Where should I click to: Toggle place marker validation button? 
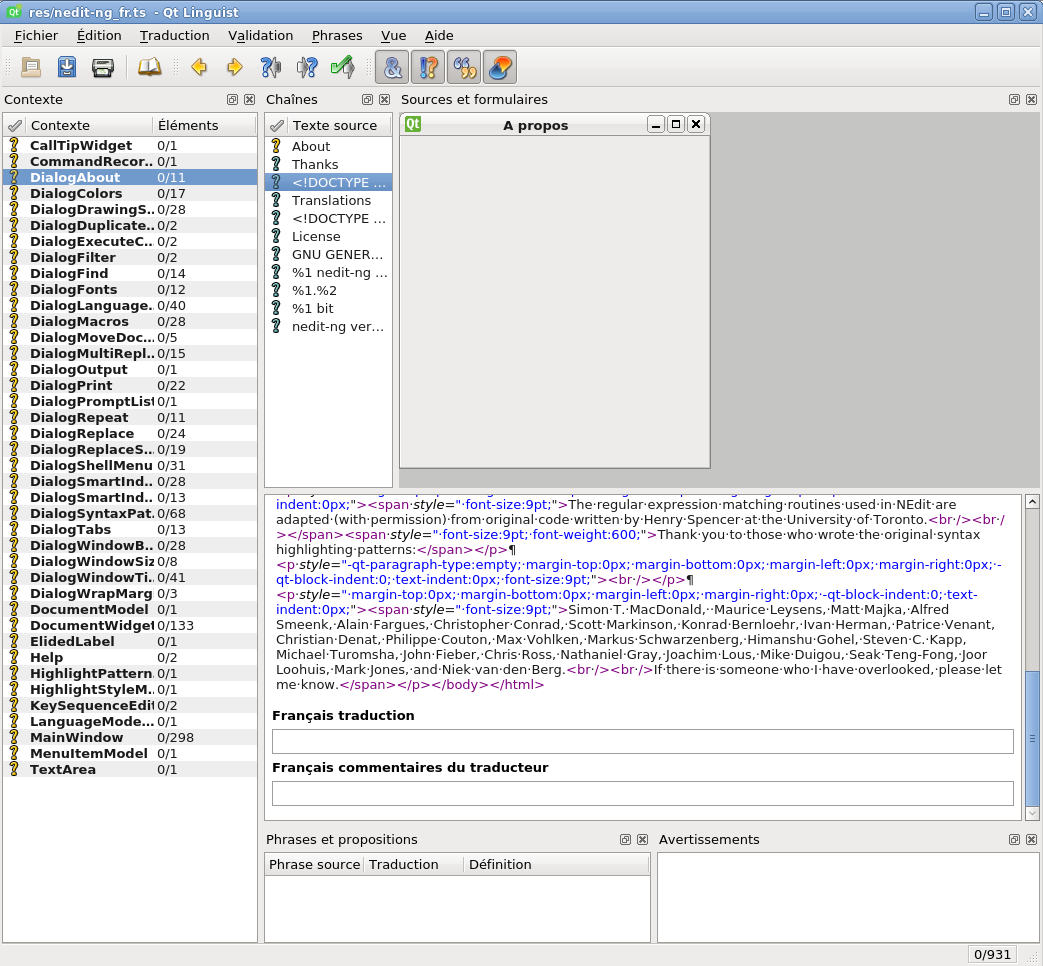[500, 67]
